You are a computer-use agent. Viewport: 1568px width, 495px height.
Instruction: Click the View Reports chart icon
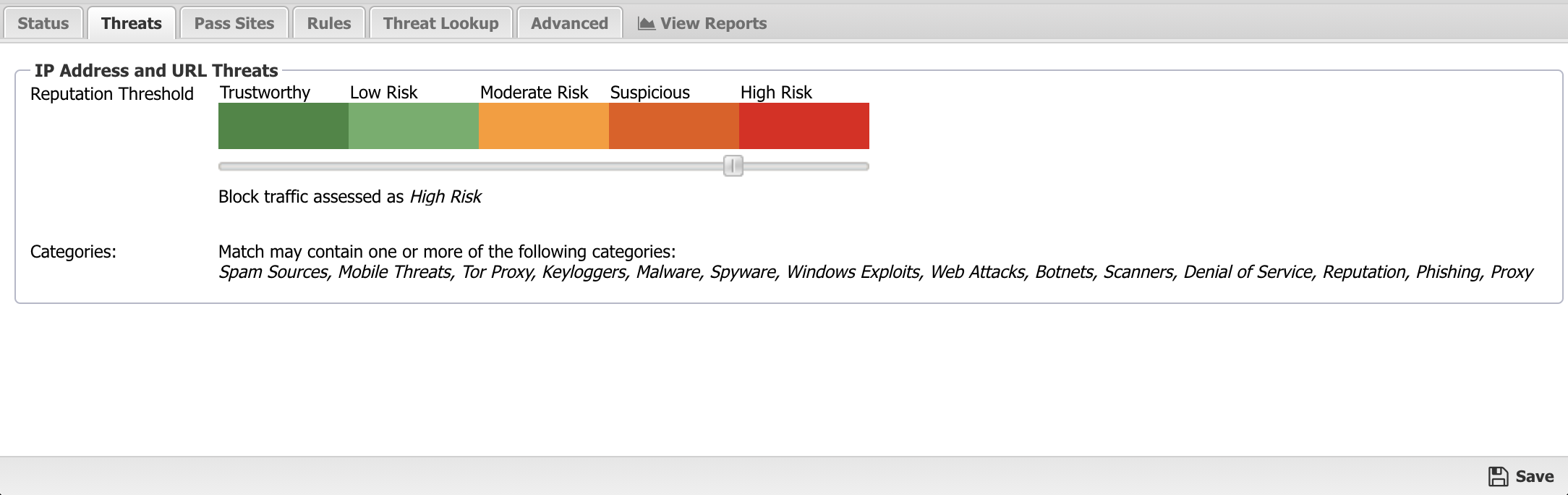coord(646,23)
